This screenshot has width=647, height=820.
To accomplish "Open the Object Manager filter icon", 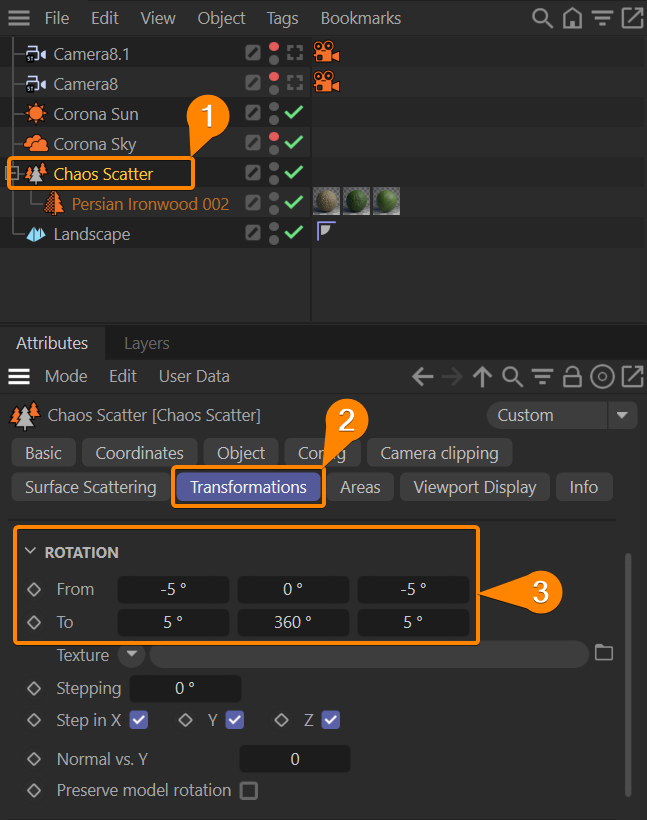I will pos(602,18).
